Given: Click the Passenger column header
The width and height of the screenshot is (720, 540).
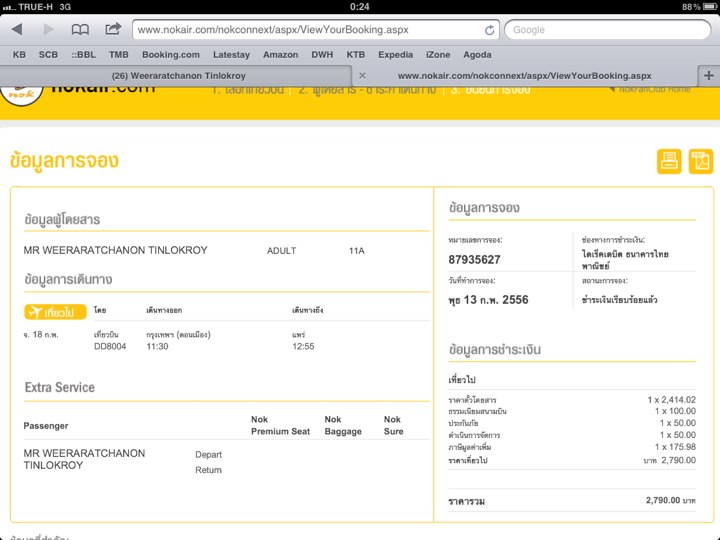Looking at the screenshot, I should point(46,426).
